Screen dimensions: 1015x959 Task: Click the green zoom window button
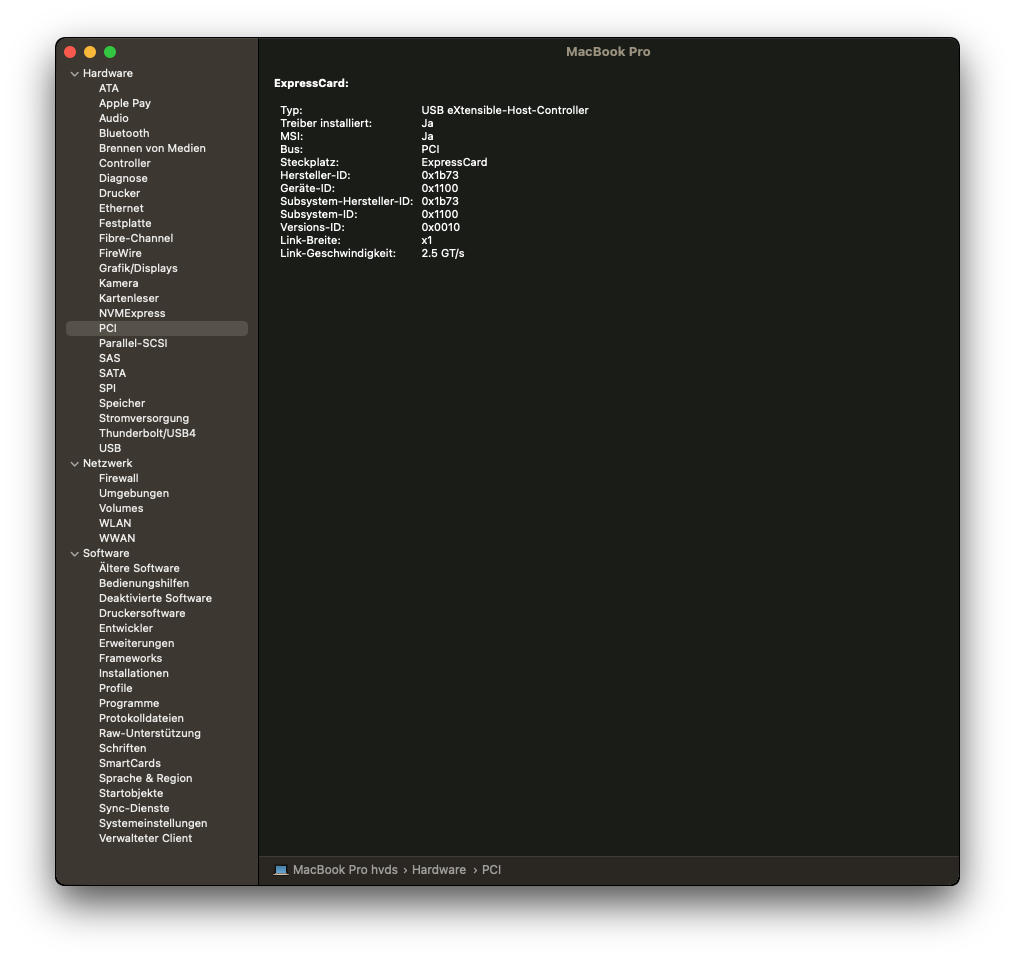110,52
